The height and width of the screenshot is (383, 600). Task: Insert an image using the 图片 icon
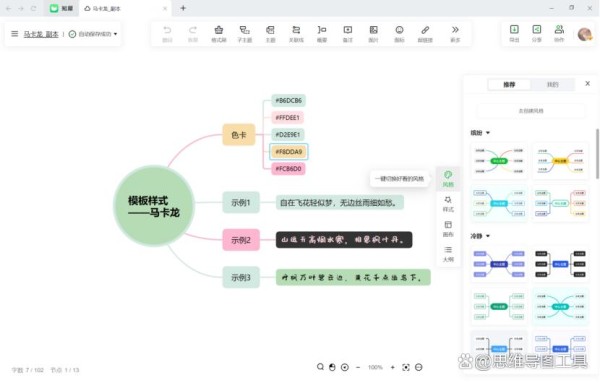point(373,34)
